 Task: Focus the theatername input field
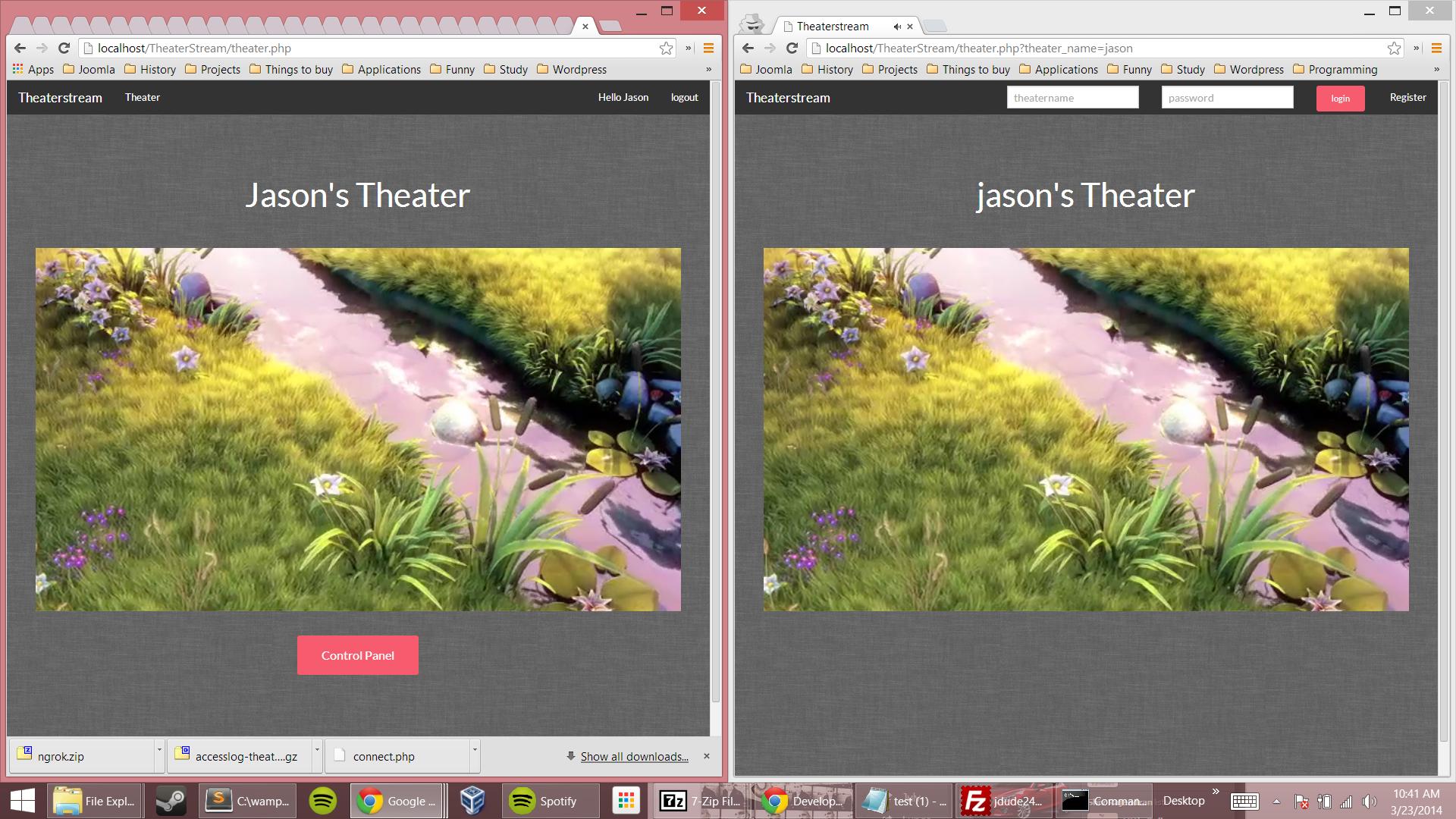(x=1072, y=98)
